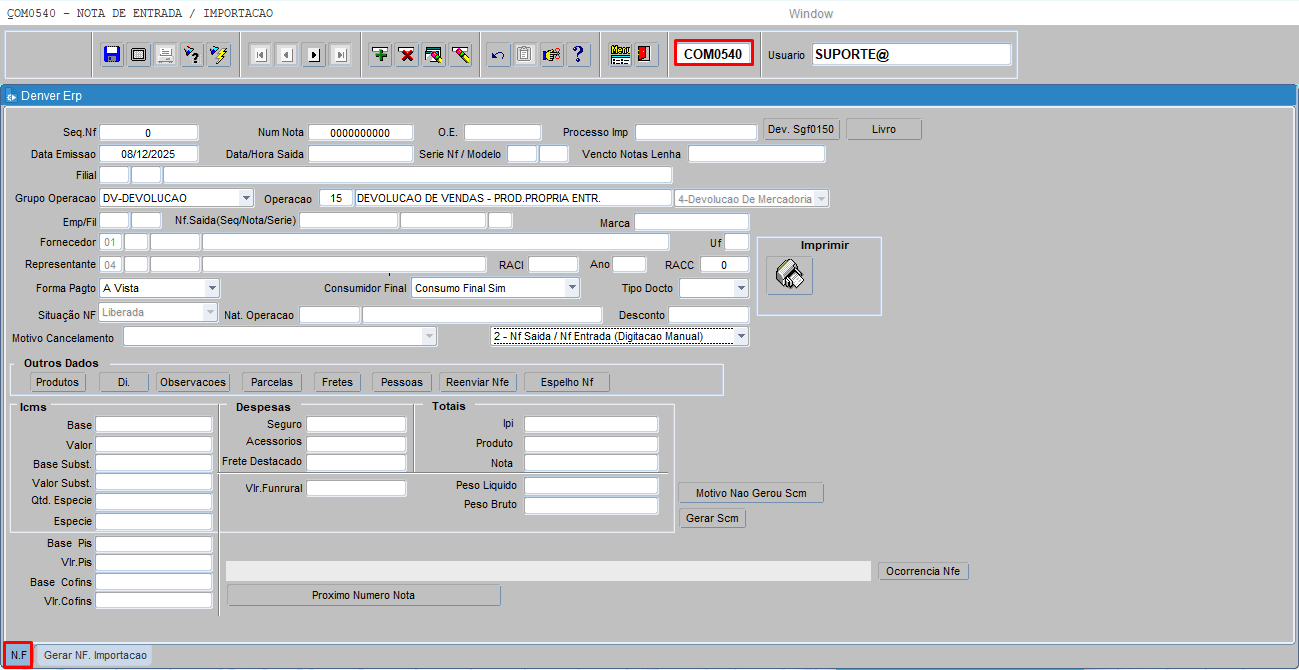Open help with the question mark icon
Viewport: 1299px width, 670px height.
point(578,55)
